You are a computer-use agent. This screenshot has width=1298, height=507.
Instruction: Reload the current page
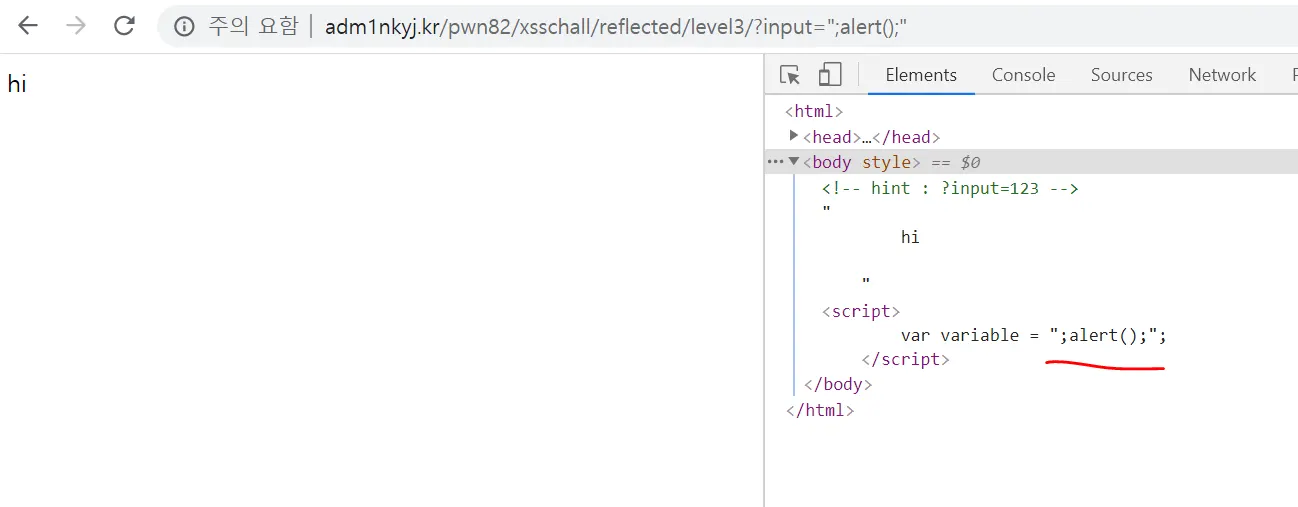point(124,26)
